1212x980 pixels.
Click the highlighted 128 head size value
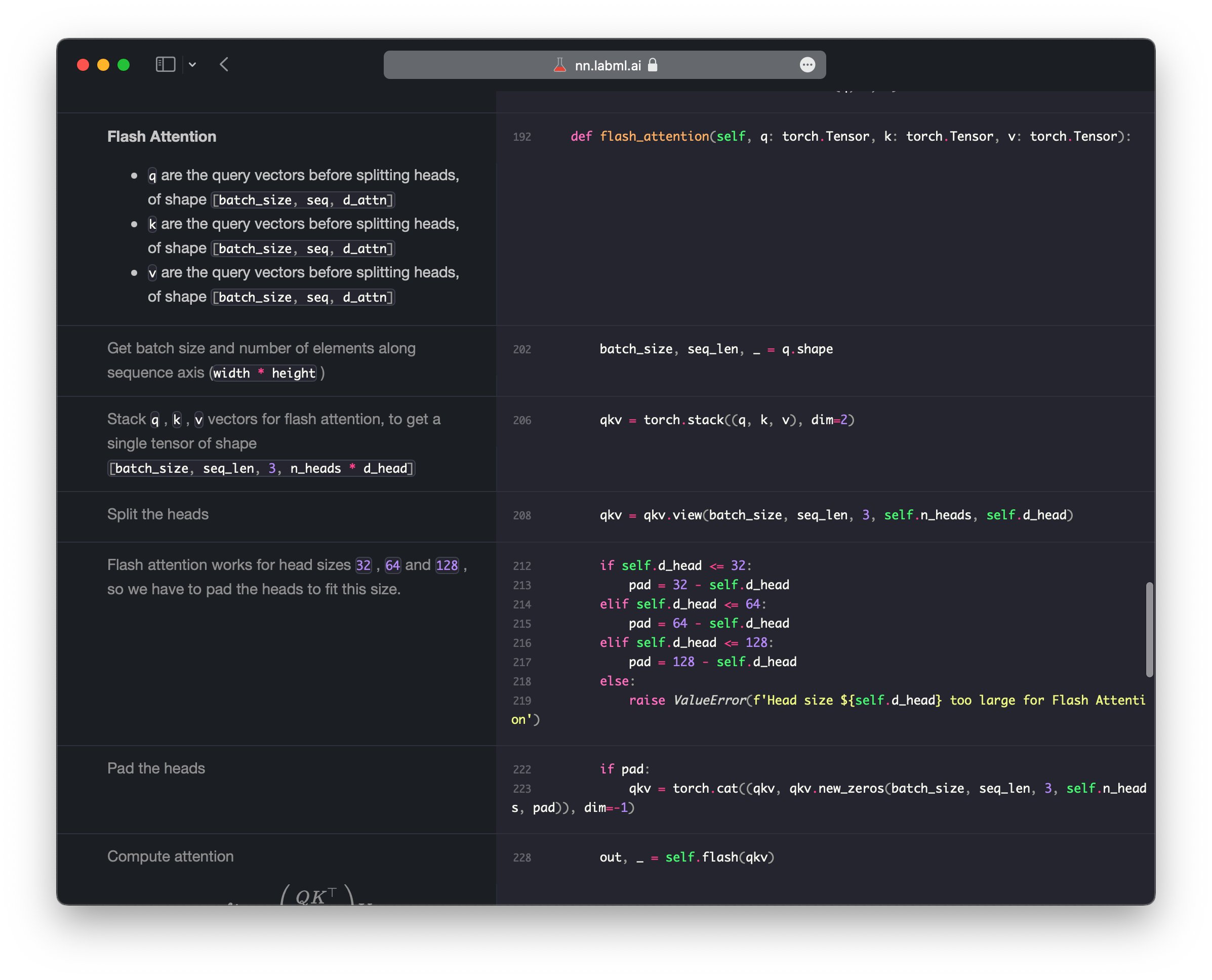447,565
